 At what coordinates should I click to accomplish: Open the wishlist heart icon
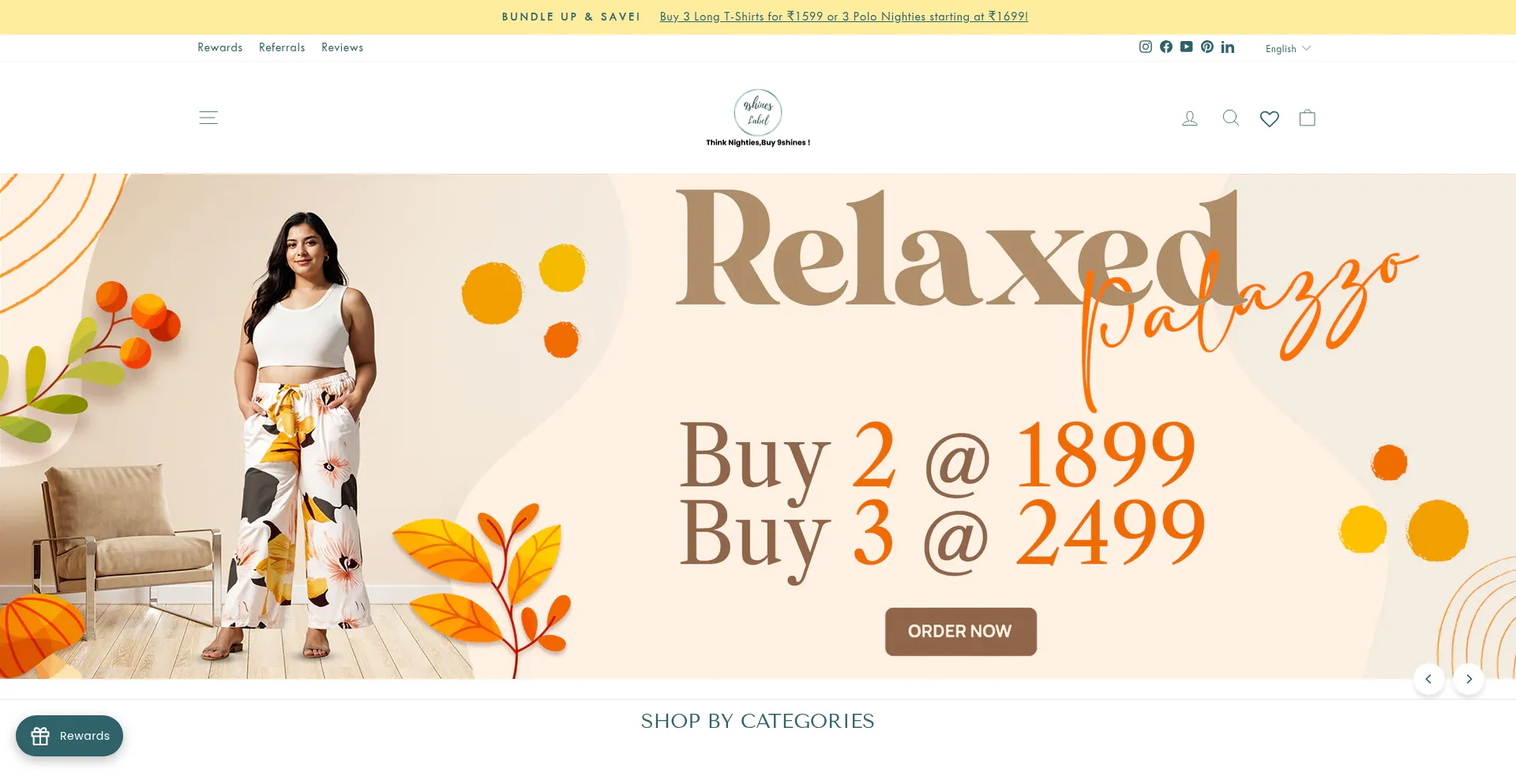point(1269,118)
